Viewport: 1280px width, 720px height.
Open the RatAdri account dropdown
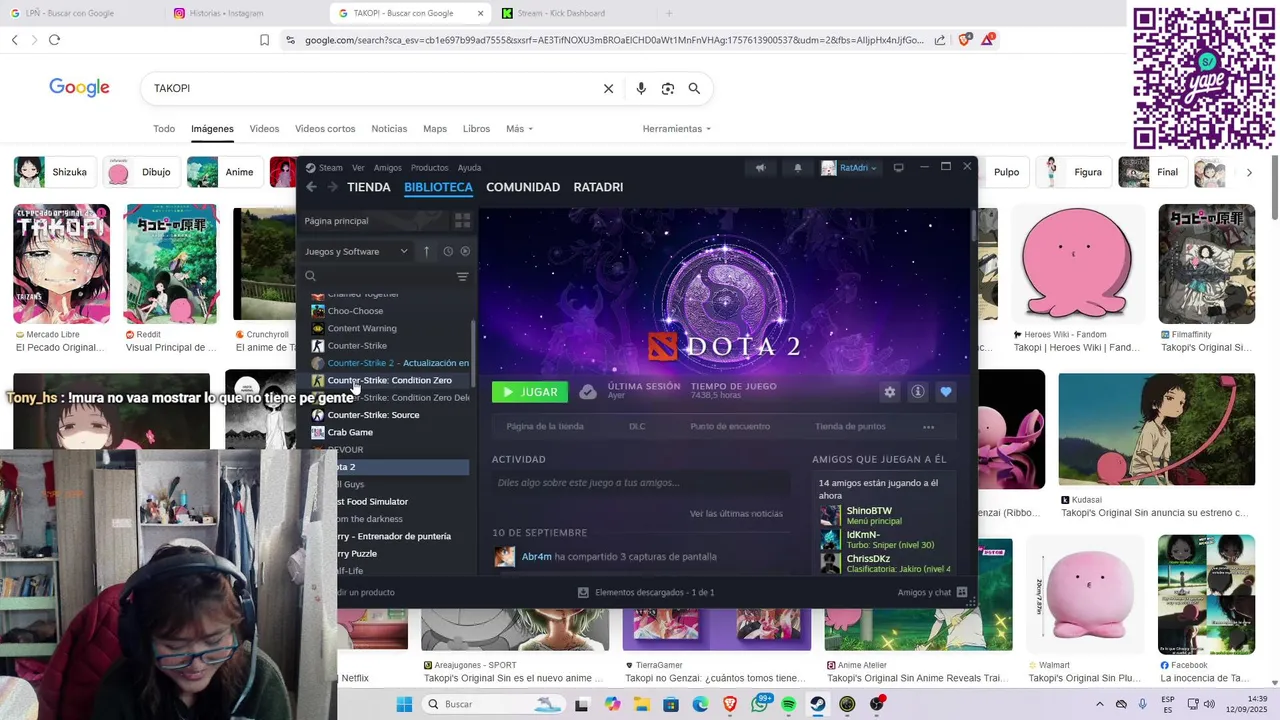click(x=849, y=168)
